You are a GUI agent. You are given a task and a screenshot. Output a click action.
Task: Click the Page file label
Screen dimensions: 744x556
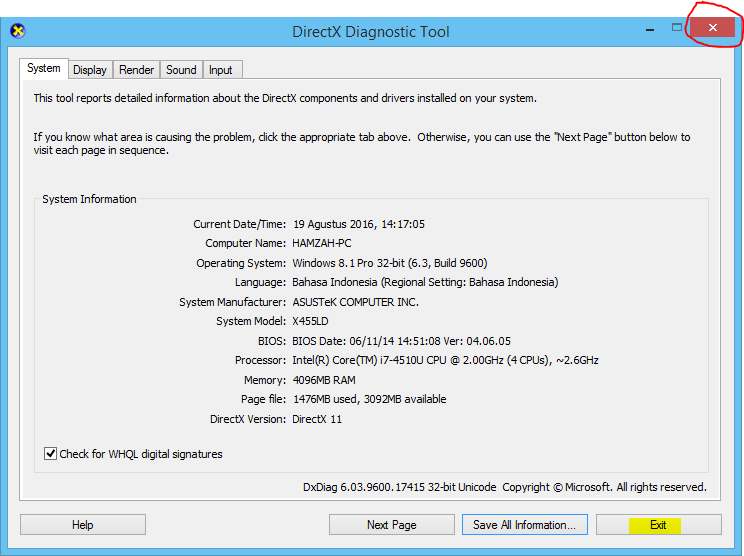tap(263, 399)
